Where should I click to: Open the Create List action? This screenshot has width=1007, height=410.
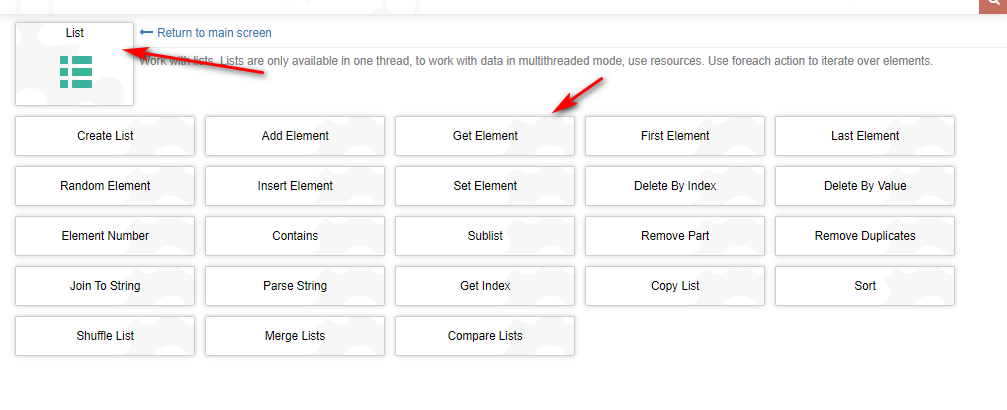pyautogui.click(x=105, y=136)
